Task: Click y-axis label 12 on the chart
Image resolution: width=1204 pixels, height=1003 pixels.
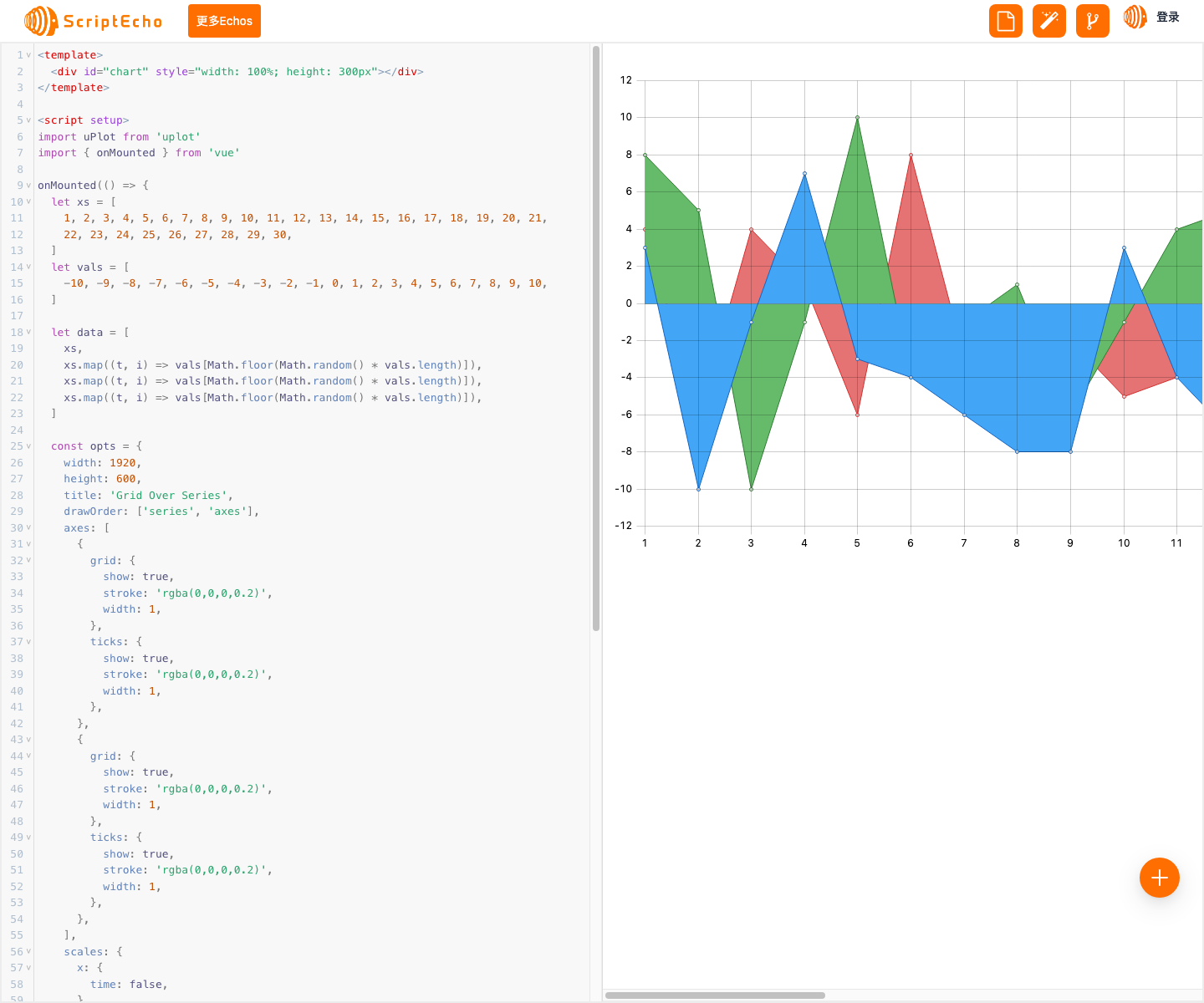Action: [626, 80]
